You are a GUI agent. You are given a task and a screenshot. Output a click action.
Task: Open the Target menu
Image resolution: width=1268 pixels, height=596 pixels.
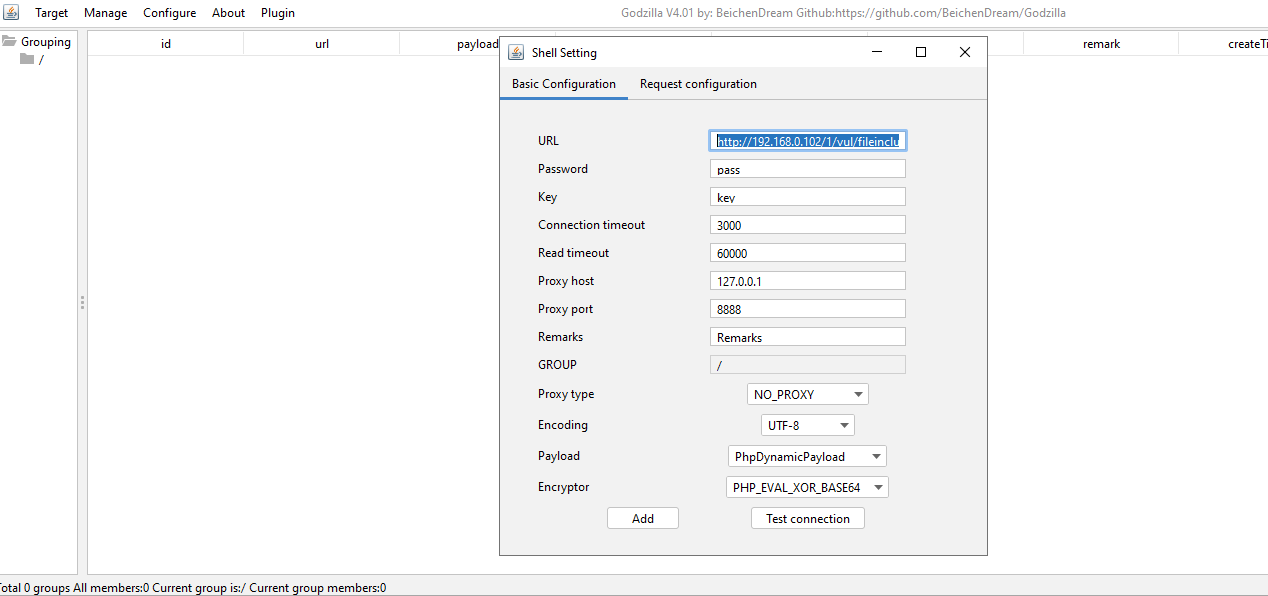coord(52,13)
